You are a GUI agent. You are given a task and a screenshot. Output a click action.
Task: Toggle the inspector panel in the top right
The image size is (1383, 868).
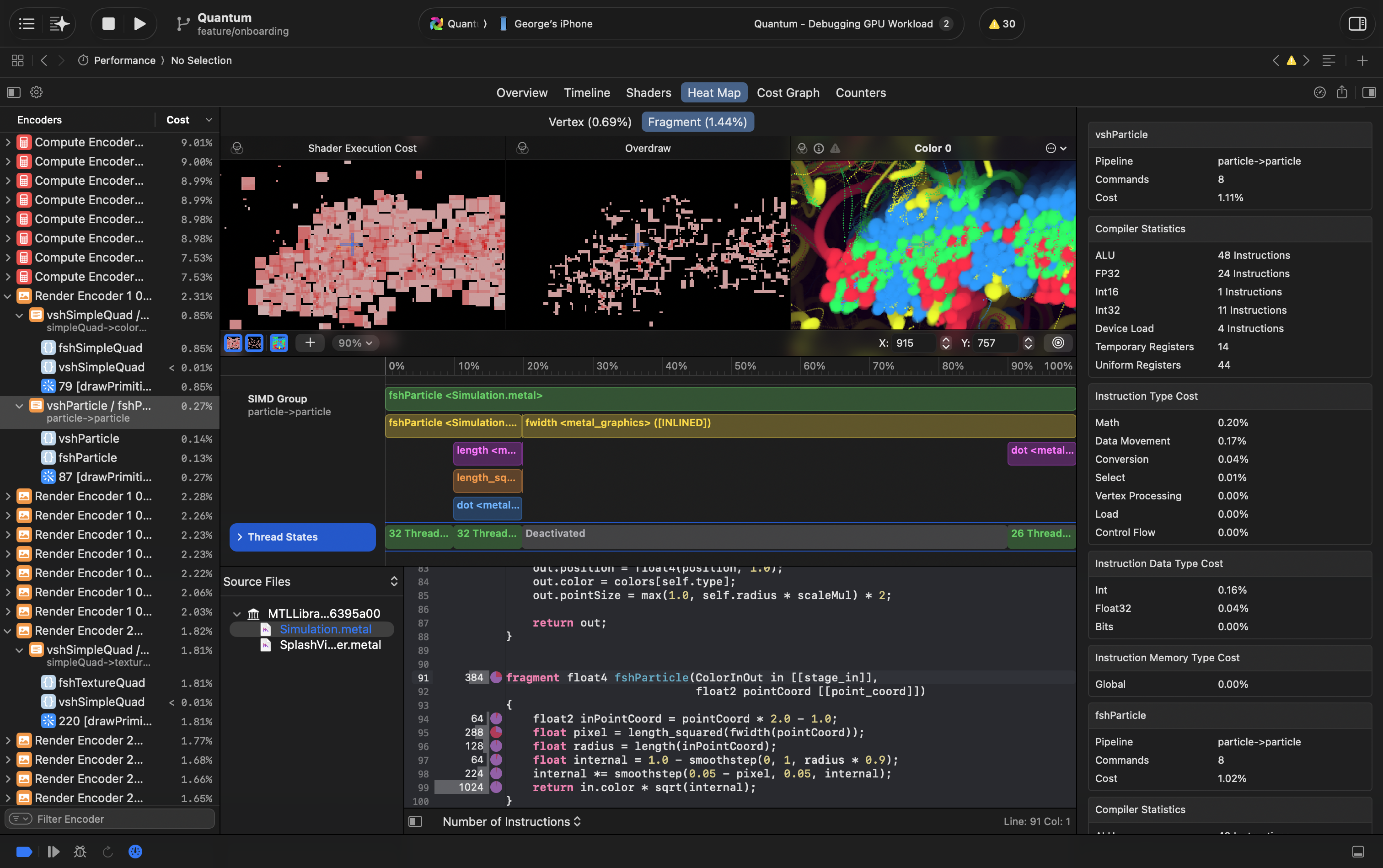[1357, 23]
